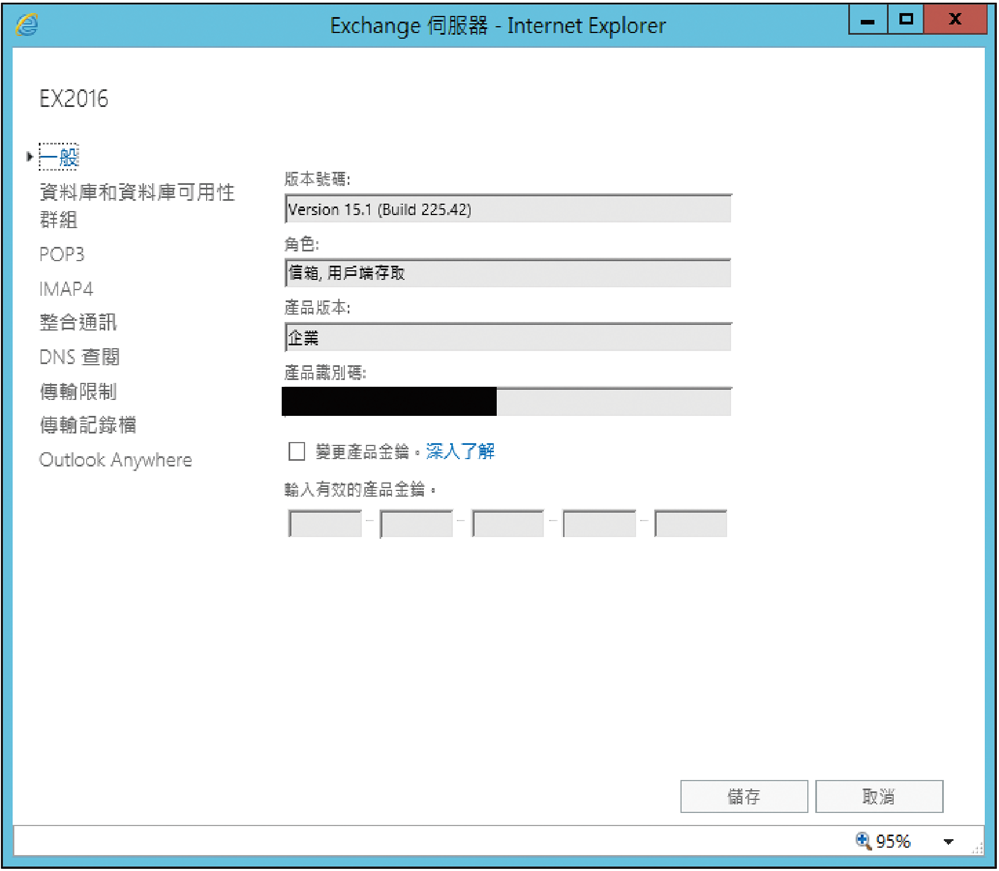Click the 版本號碼 field showing Version 15.1
Viewport: 999px width, 871px height.
(508, 209)
